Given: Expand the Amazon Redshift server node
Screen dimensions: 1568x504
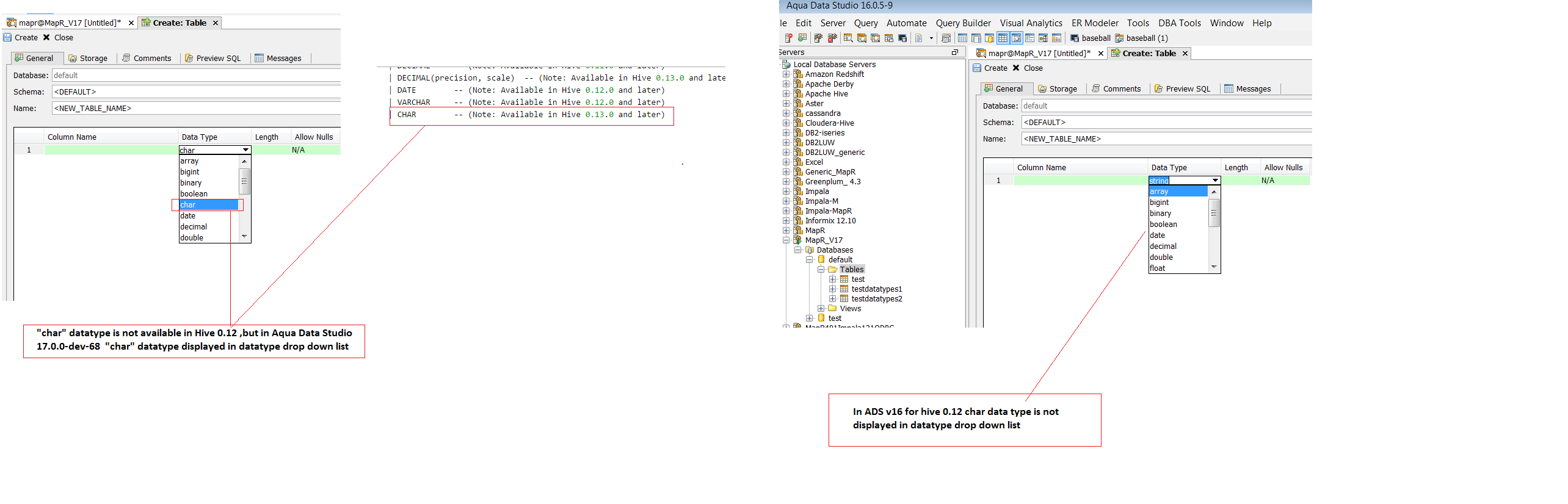Looking at the screenshot, I should click(786, 74).
